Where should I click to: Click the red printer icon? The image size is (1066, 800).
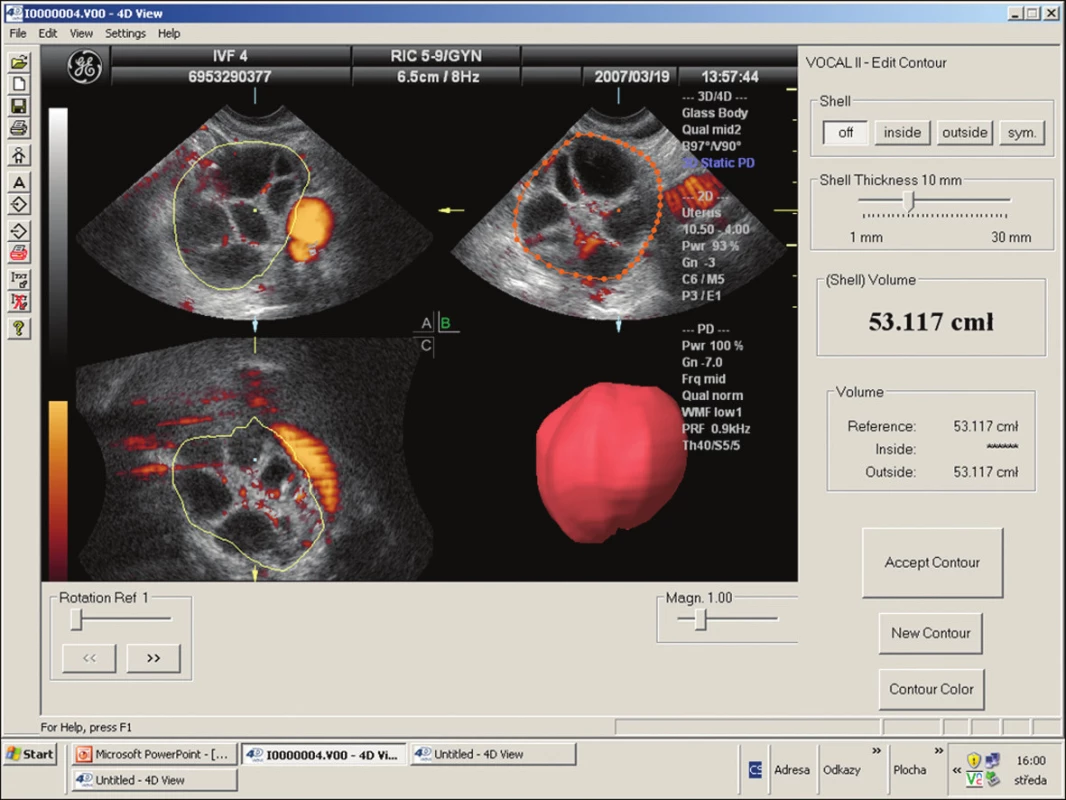click(19, 254)
